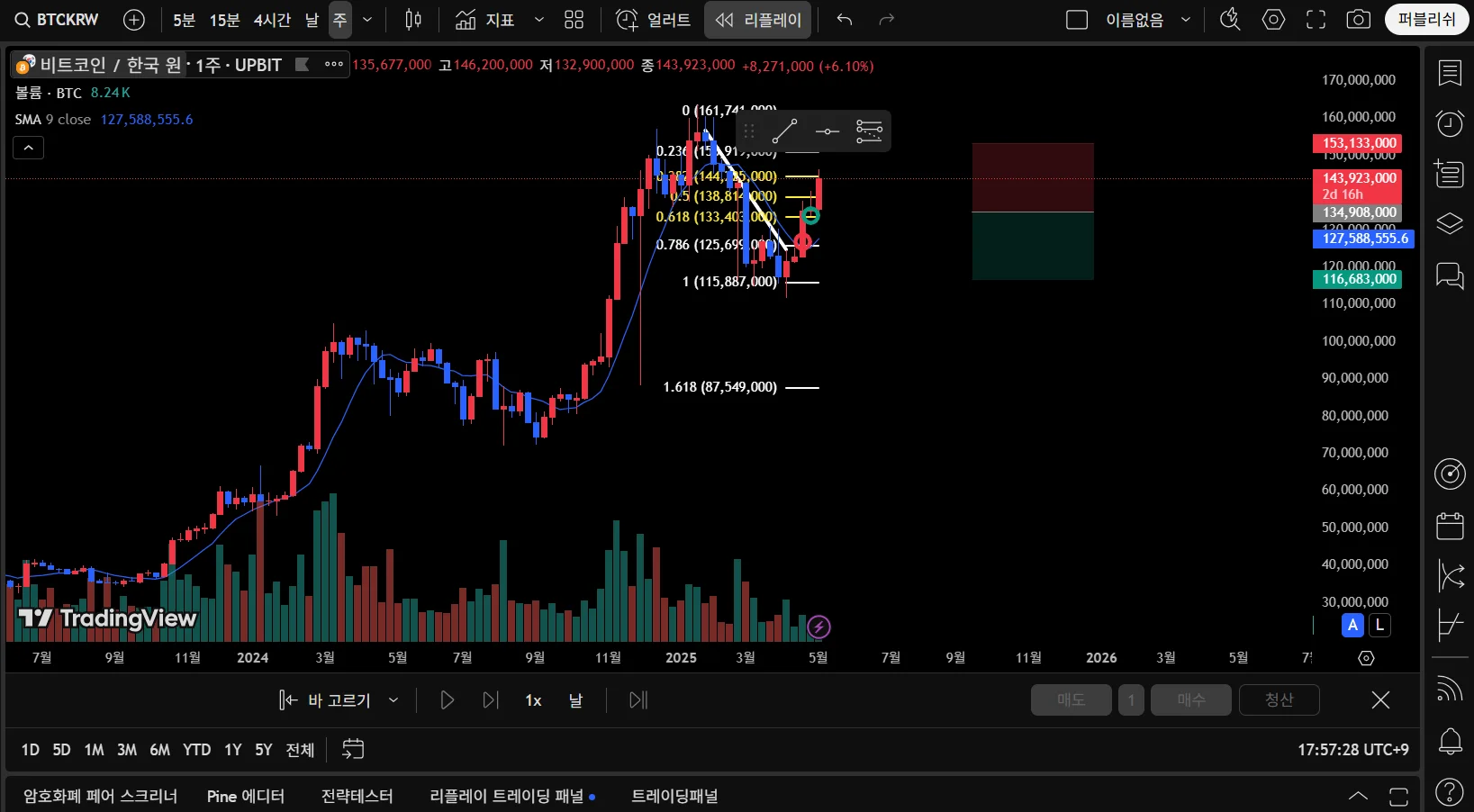Set chart range to 1D
Screen dimensions: 1474x812
30,750
